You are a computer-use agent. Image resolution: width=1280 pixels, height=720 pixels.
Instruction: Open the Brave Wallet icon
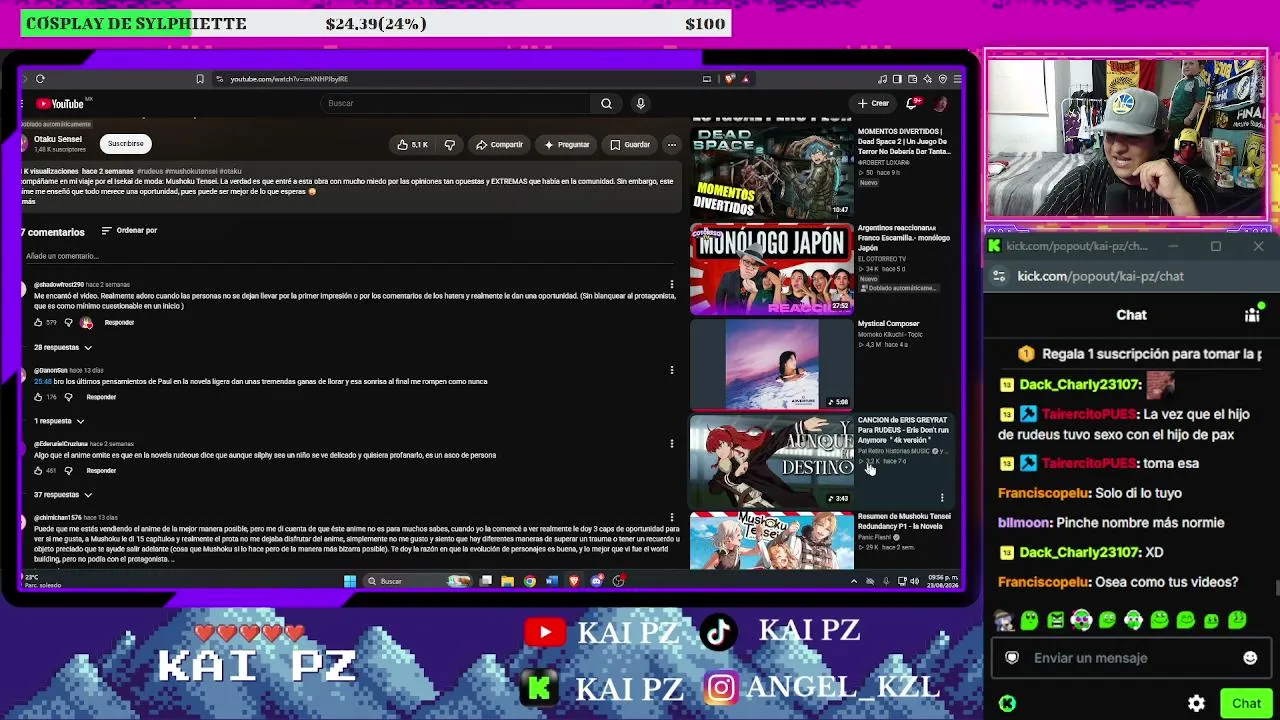[x=912, y=79]
